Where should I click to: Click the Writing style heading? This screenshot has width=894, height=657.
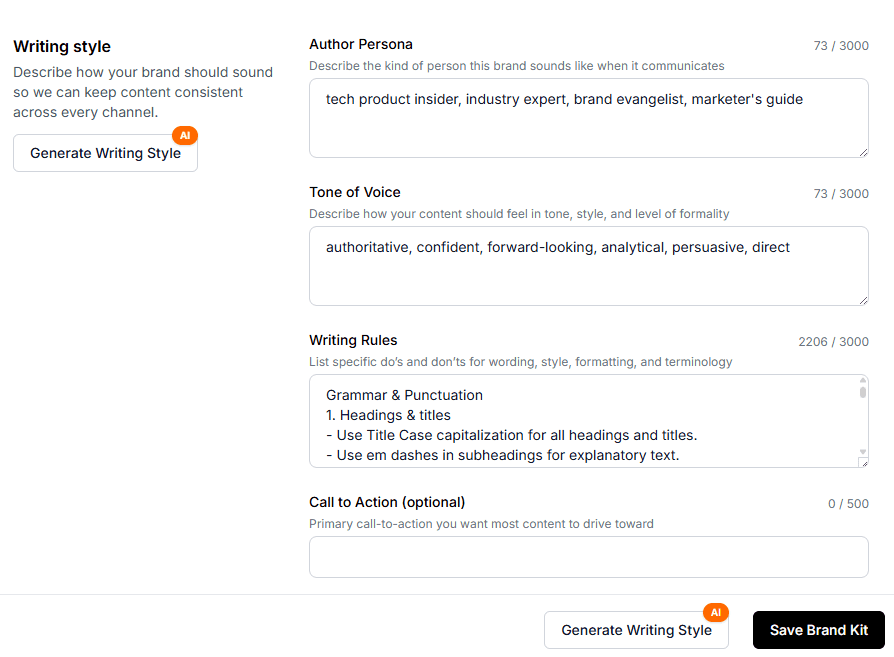click(62, 46)
